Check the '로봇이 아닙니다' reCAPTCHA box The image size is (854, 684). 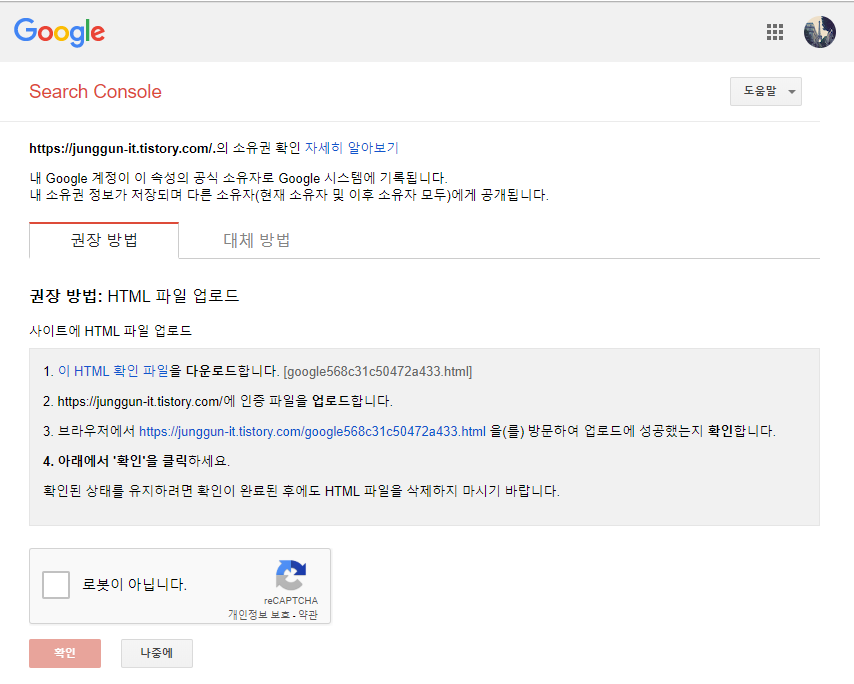(x=56, y=585)
